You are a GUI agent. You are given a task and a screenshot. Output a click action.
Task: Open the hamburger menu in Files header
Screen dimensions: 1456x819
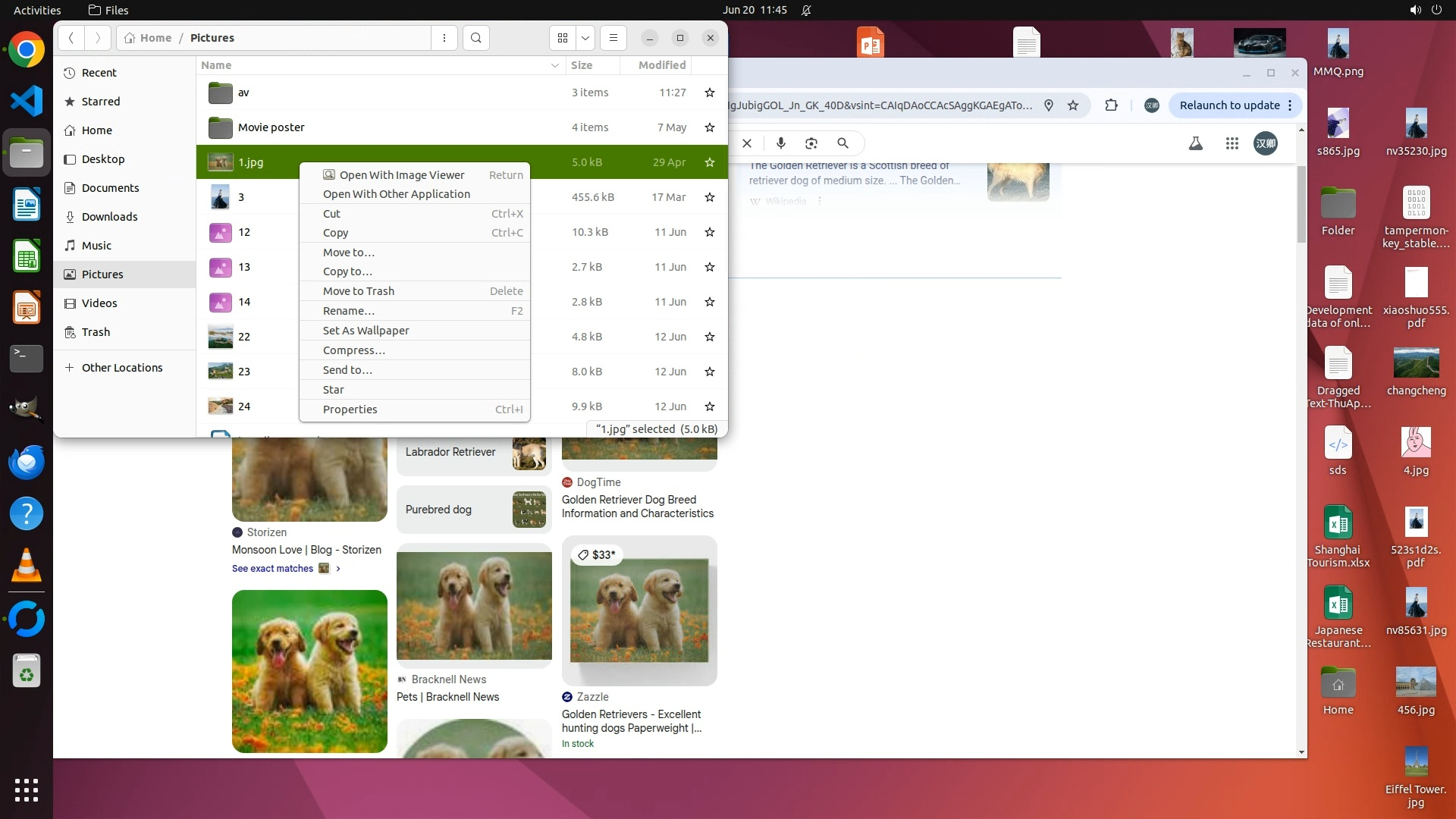[x=613, y=38]
